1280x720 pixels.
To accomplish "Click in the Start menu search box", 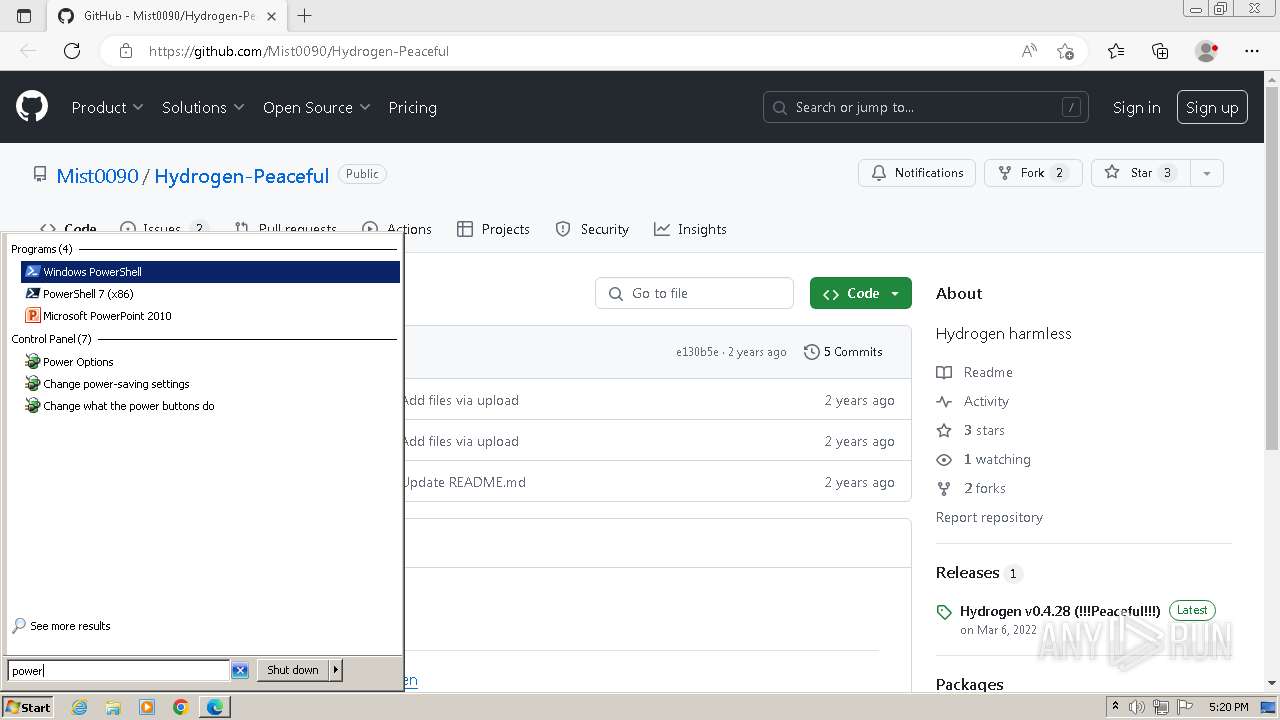I will coord(119,671).
